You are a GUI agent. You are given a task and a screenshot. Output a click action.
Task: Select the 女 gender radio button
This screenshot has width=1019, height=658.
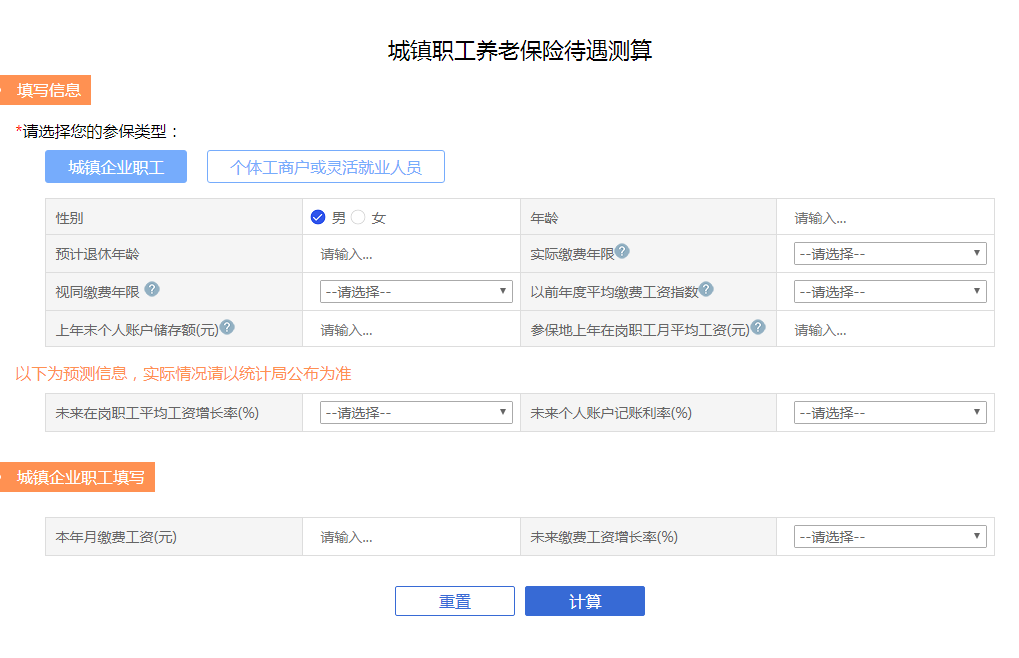pyautogui.click(x=358, y=217)
